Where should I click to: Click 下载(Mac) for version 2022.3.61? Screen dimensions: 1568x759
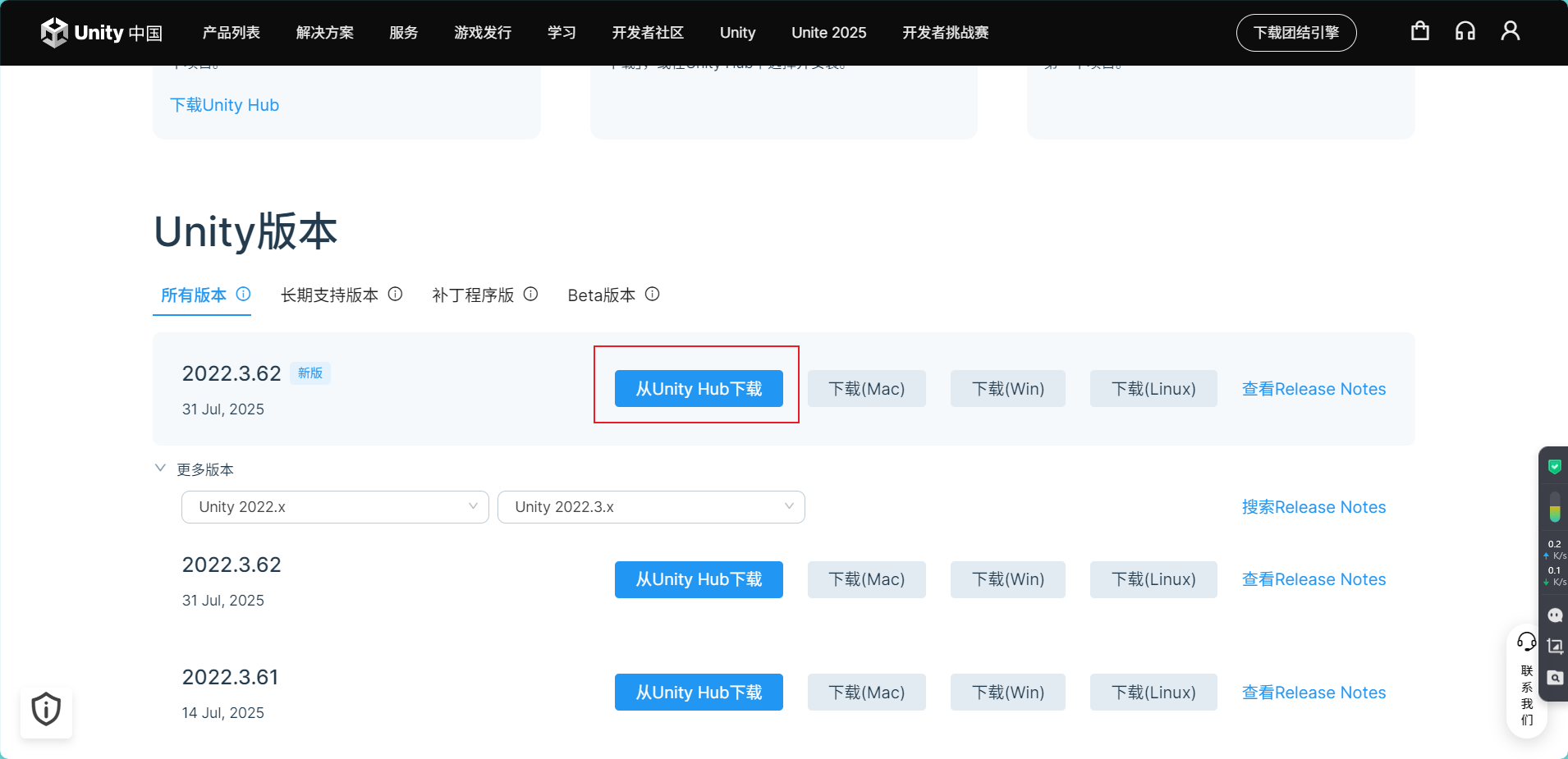coord(867,692)
